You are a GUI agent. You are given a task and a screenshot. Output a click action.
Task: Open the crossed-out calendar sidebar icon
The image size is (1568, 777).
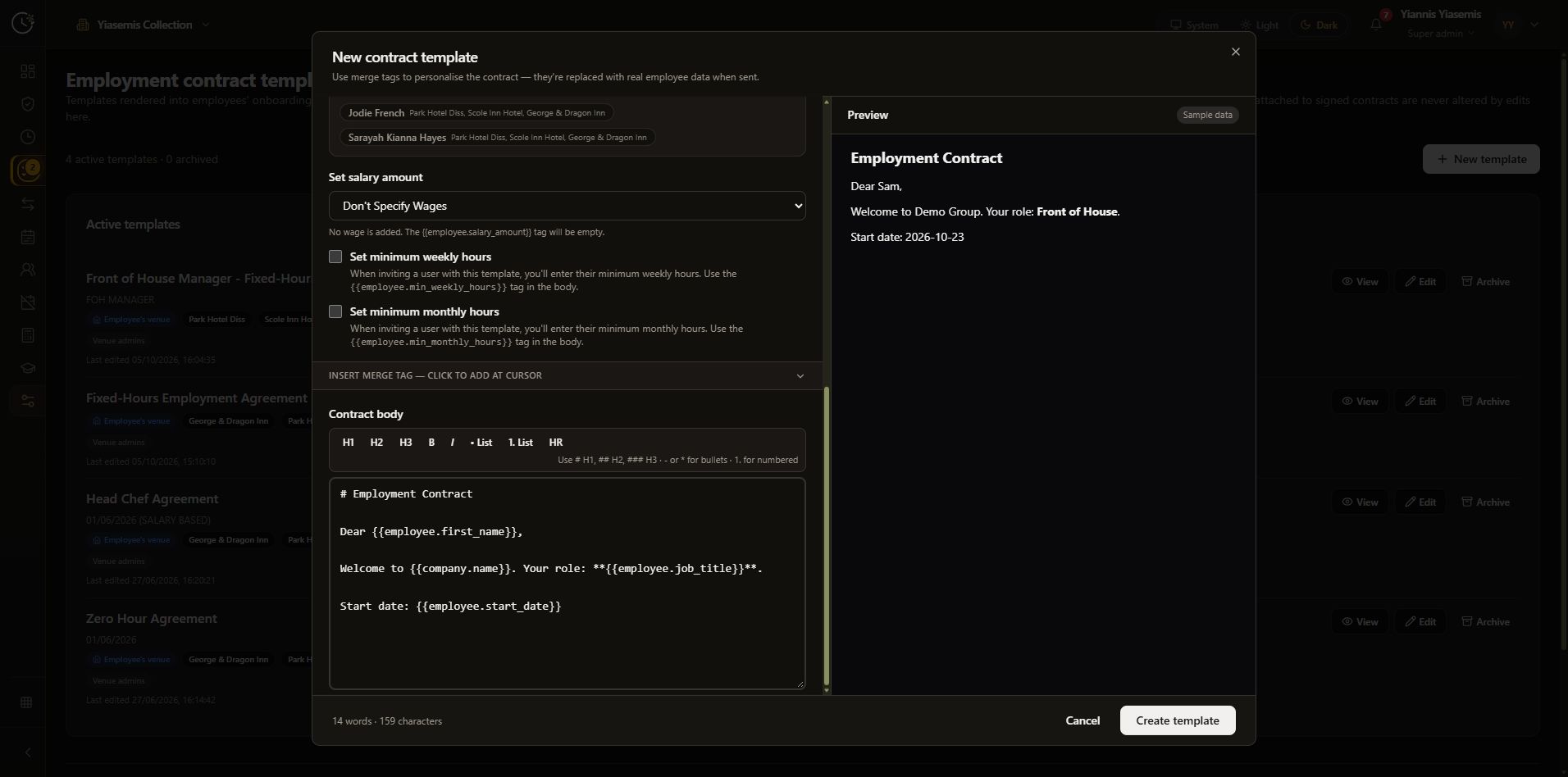pyautogui.click(x=28, y=302)
